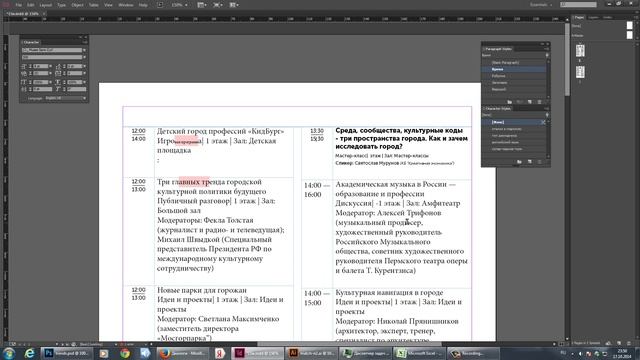Click the horizontal scale icon
Screen dimensions: 640x360
(58, 82)
